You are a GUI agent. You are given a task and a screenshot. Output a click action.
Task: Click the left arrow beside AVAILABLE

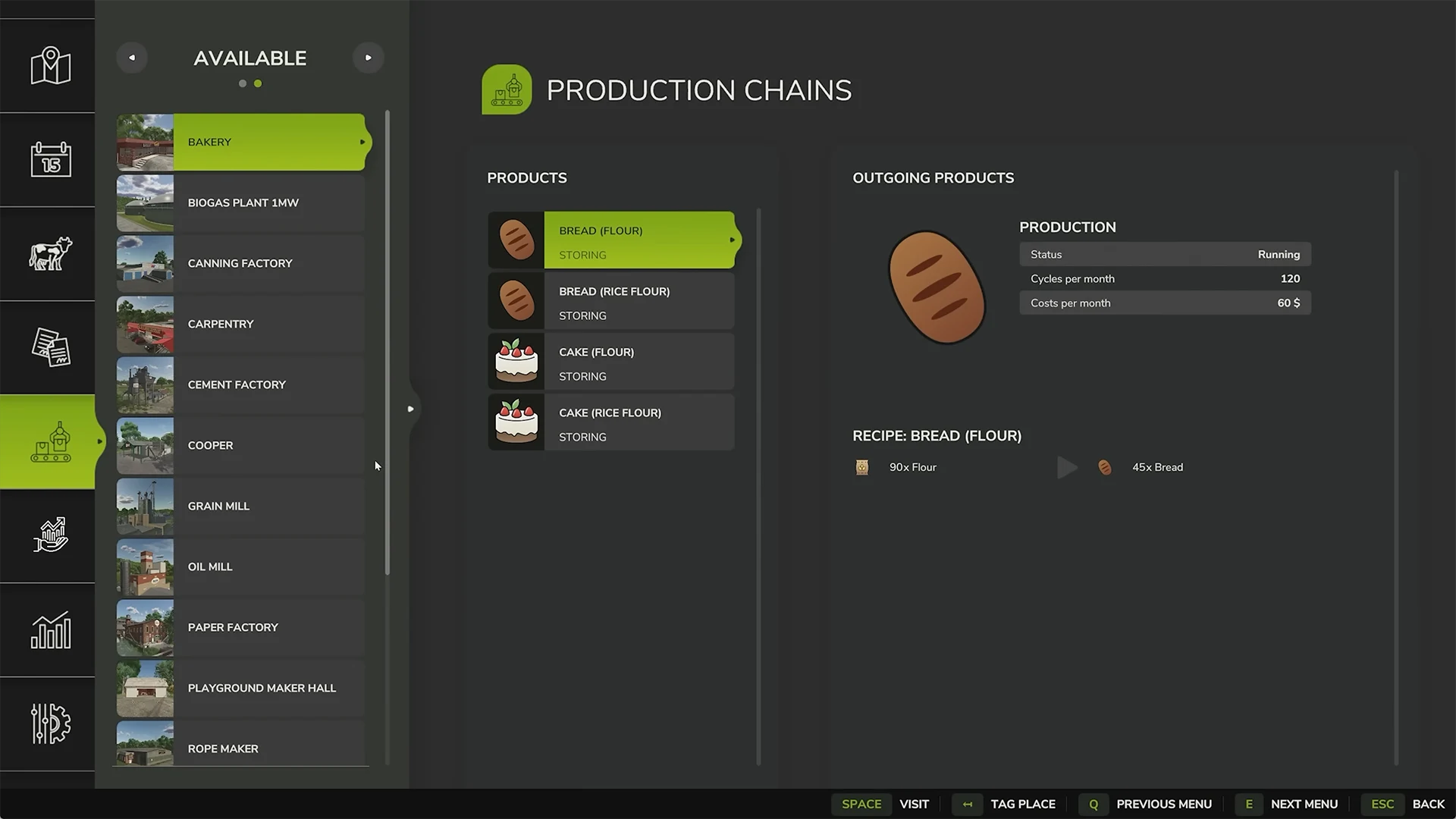132,58
